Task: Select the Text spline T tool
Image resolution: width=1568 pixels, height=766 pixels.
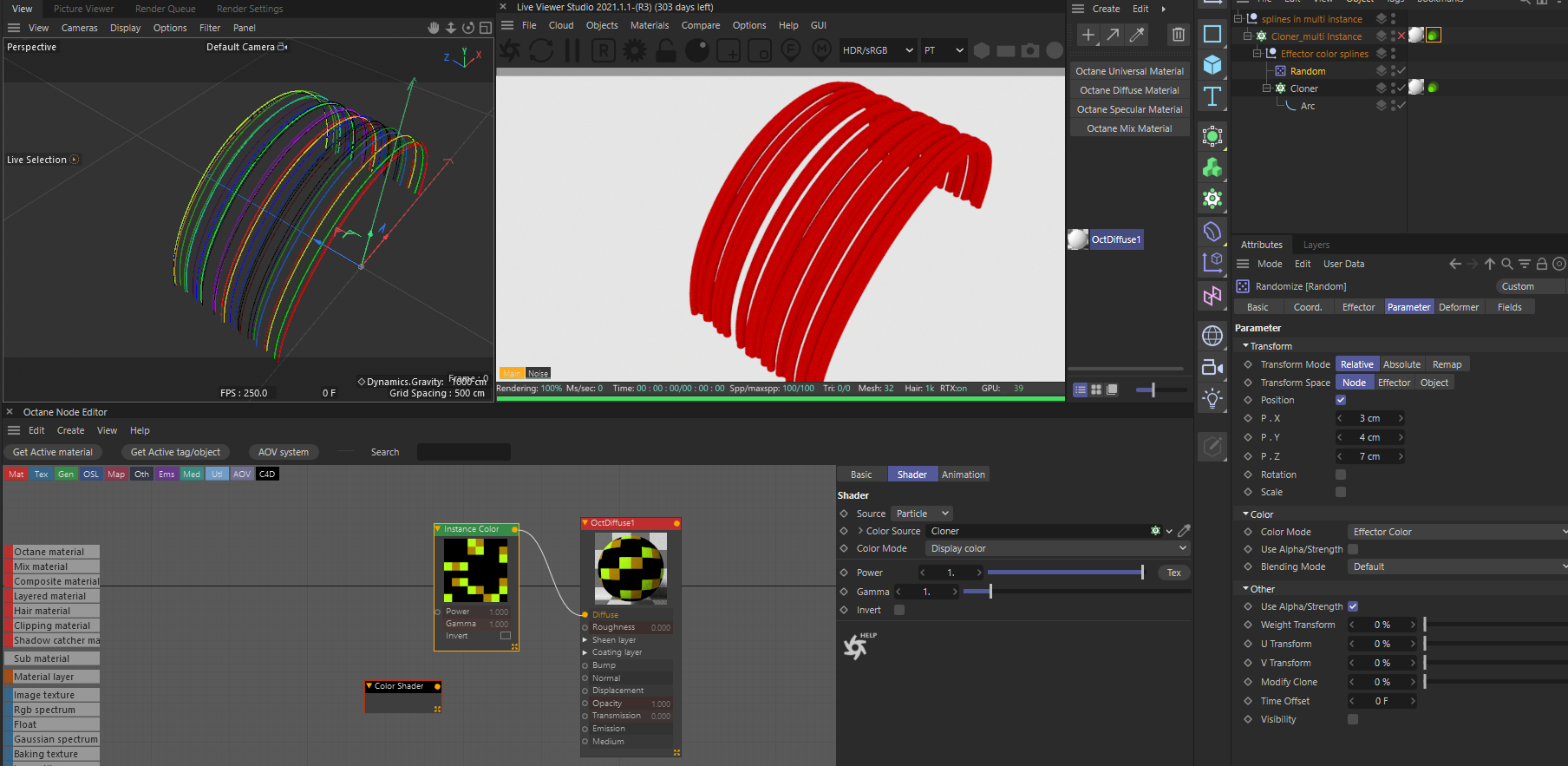Action: (x=1212, y=96)
